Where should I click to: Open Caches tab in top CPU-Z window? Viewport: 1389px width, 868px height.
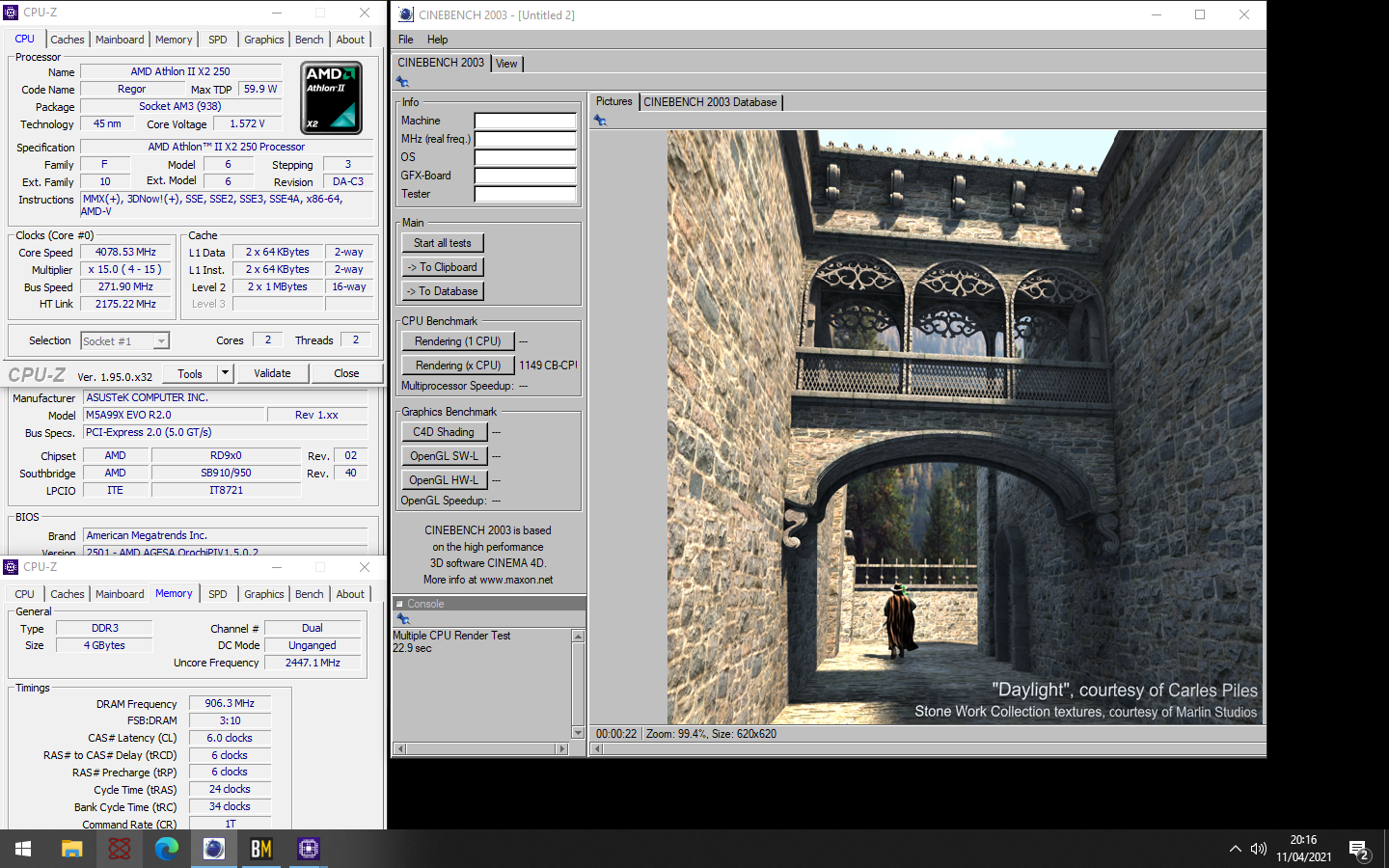(x=68, y=40)
